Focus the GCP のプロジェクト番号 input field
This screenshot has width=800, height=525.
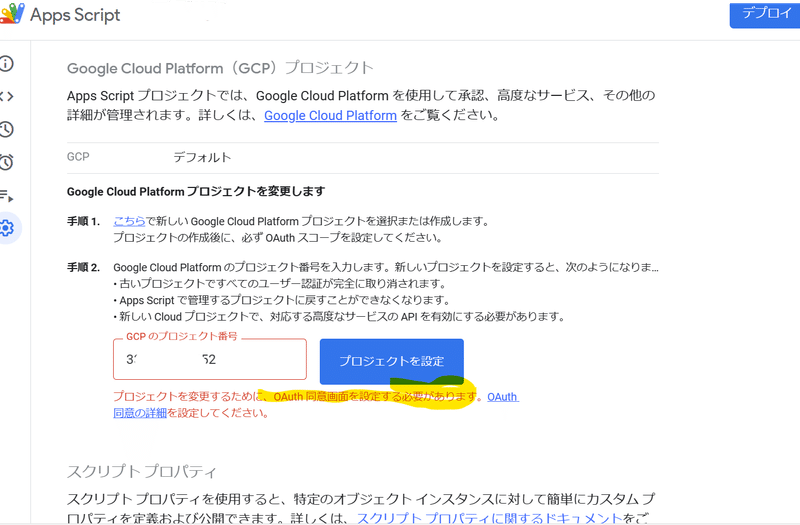[210, 359]
